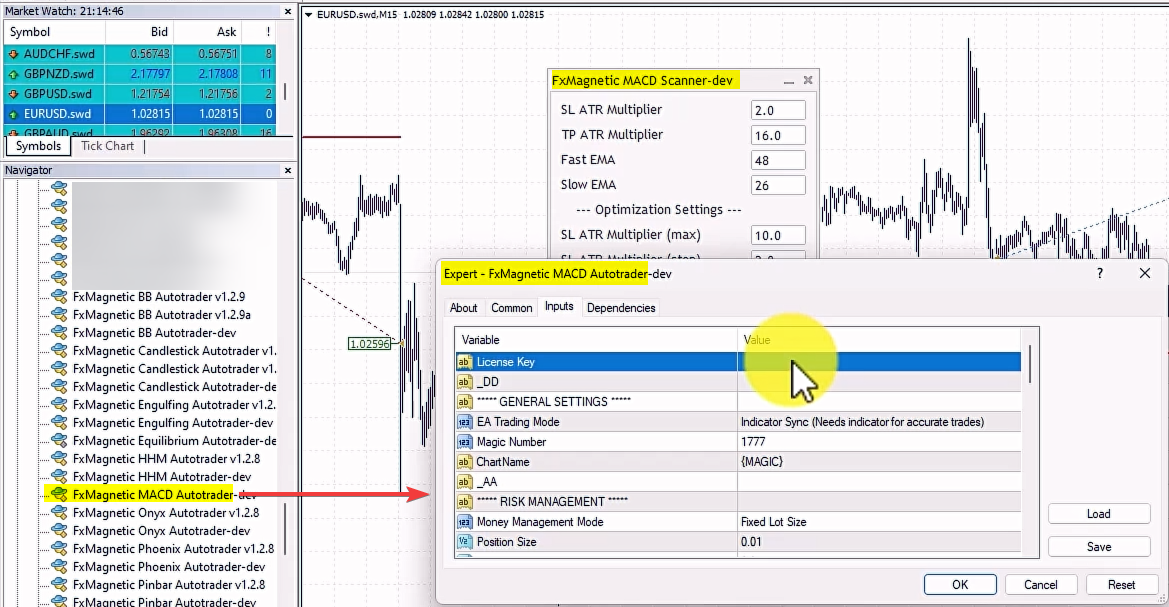Switch to the Common tab
Image resolution: width=1169 pixels, height=607 pixels.
511,308
